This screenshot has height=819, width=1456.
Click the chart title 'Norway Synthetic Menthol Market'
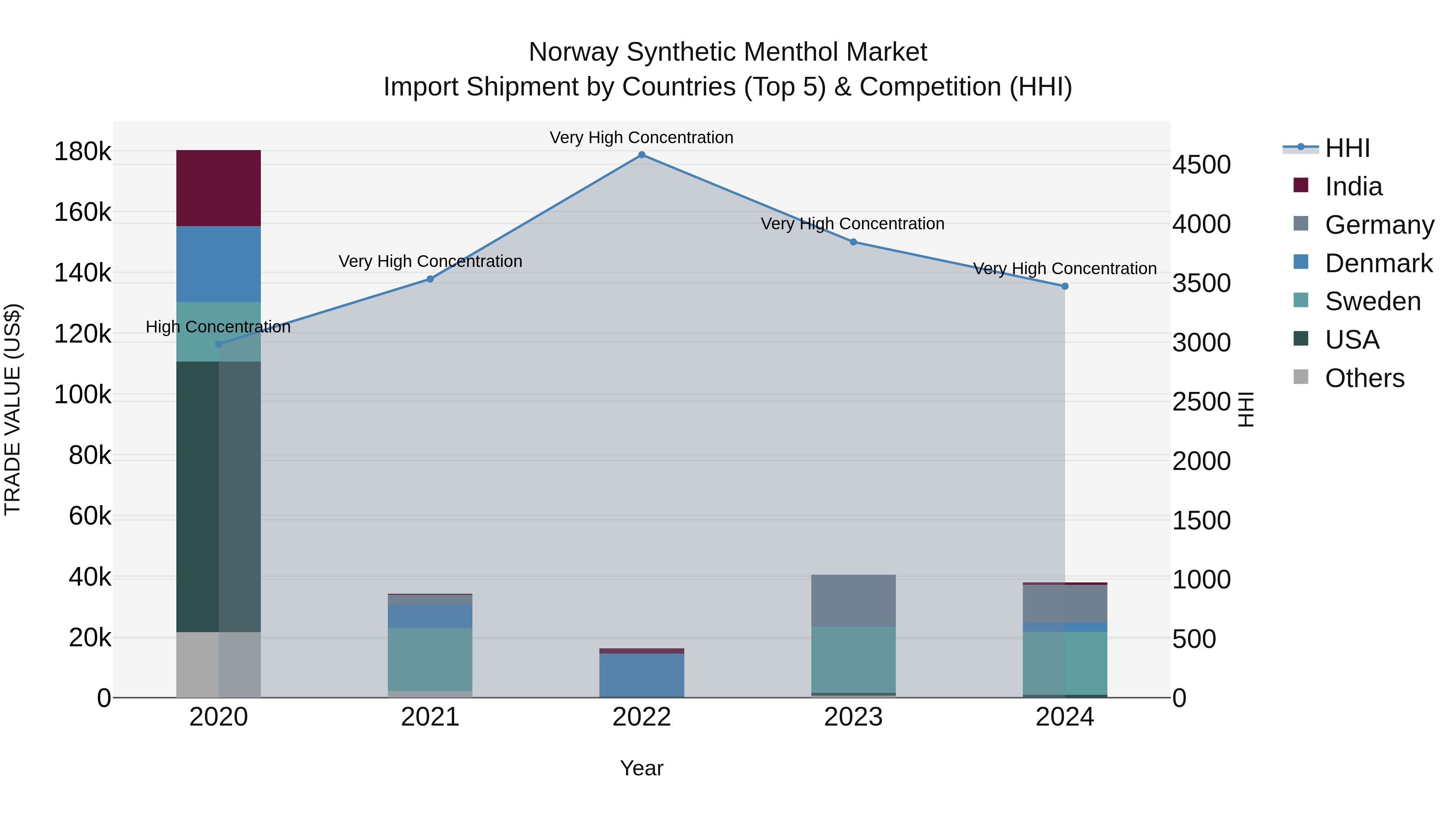728,52
